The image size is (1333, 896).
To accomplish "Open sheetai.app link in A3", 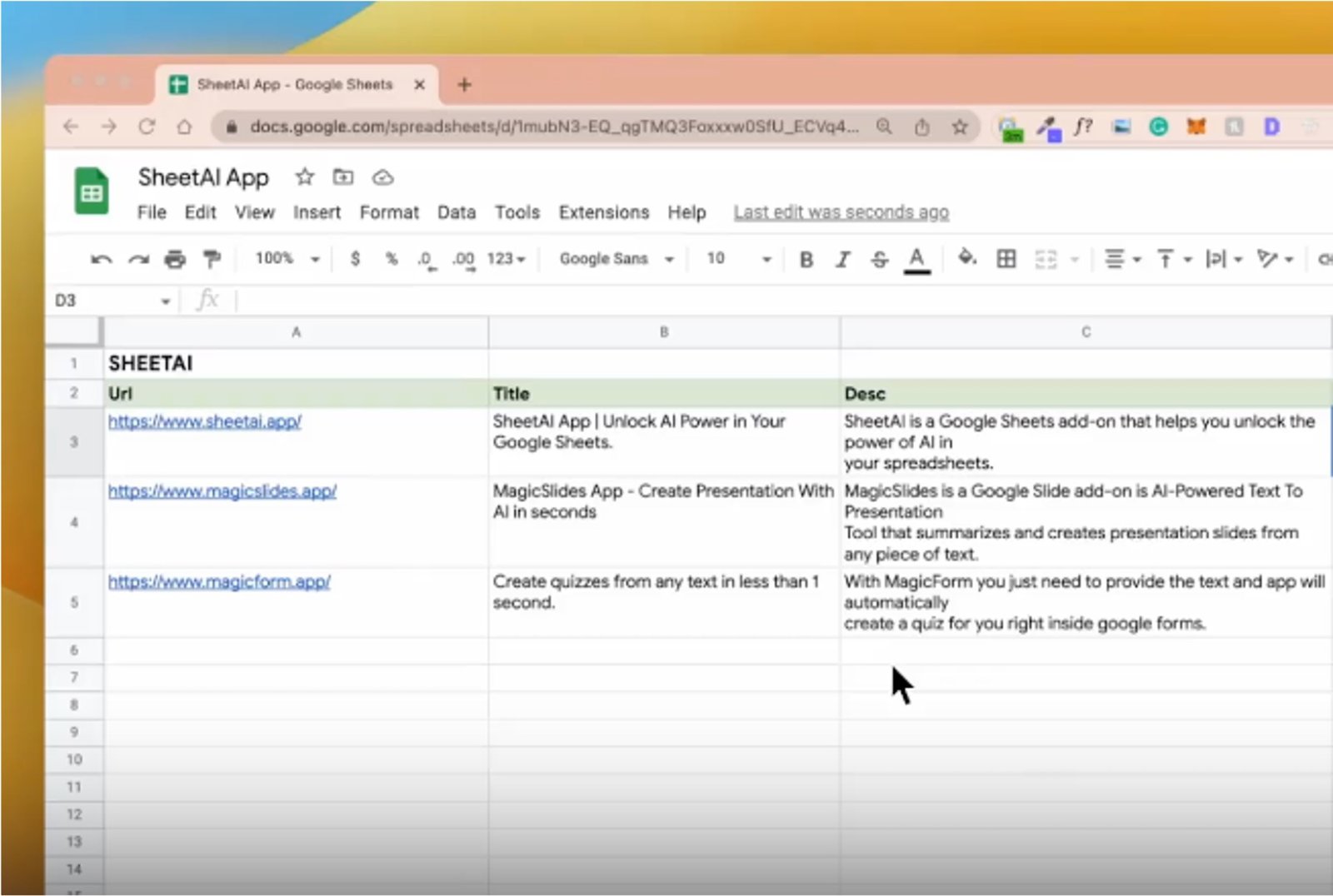I will click(x=205, y=421).
